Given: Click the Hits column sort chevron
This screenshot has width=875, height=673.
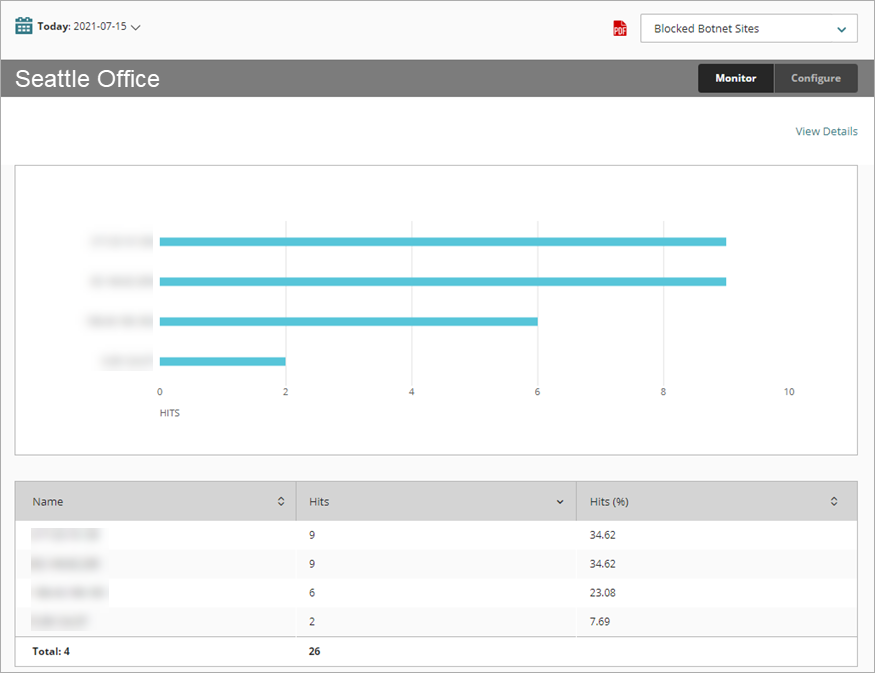Looking at the screenshot, I should [562, 501].
